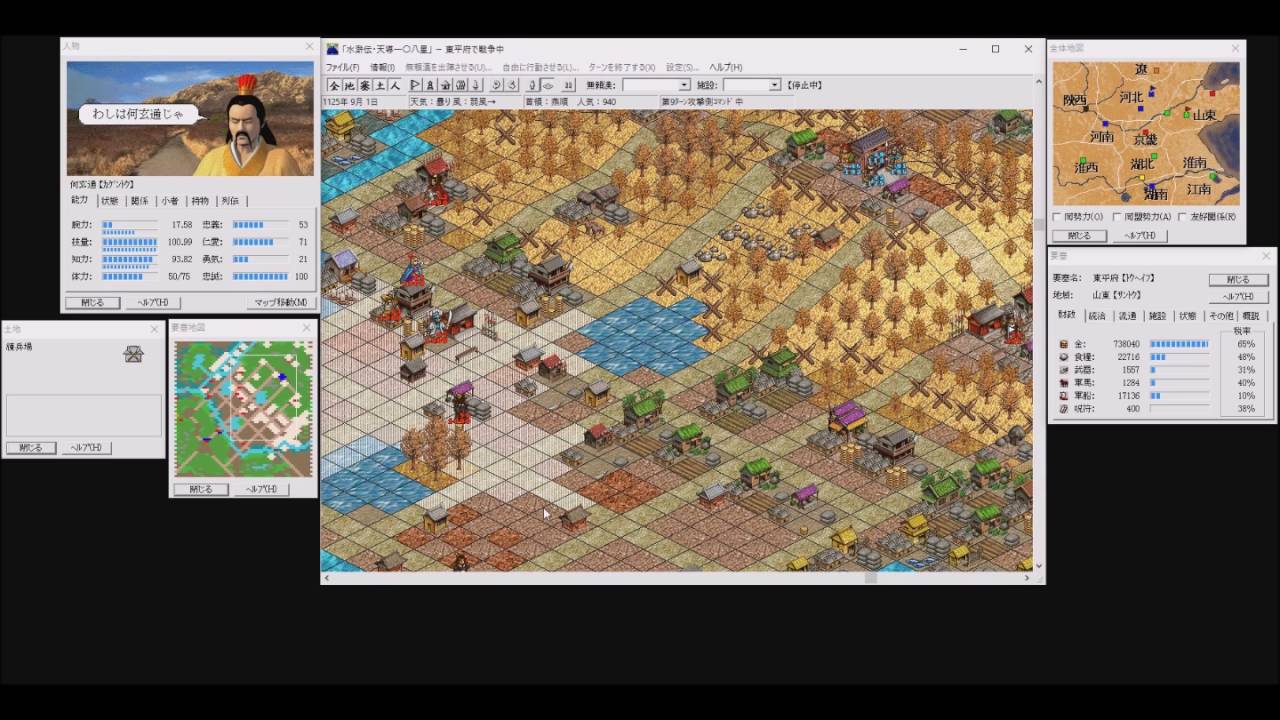Click the 軍船 warship resource icon

point(1064,396)
